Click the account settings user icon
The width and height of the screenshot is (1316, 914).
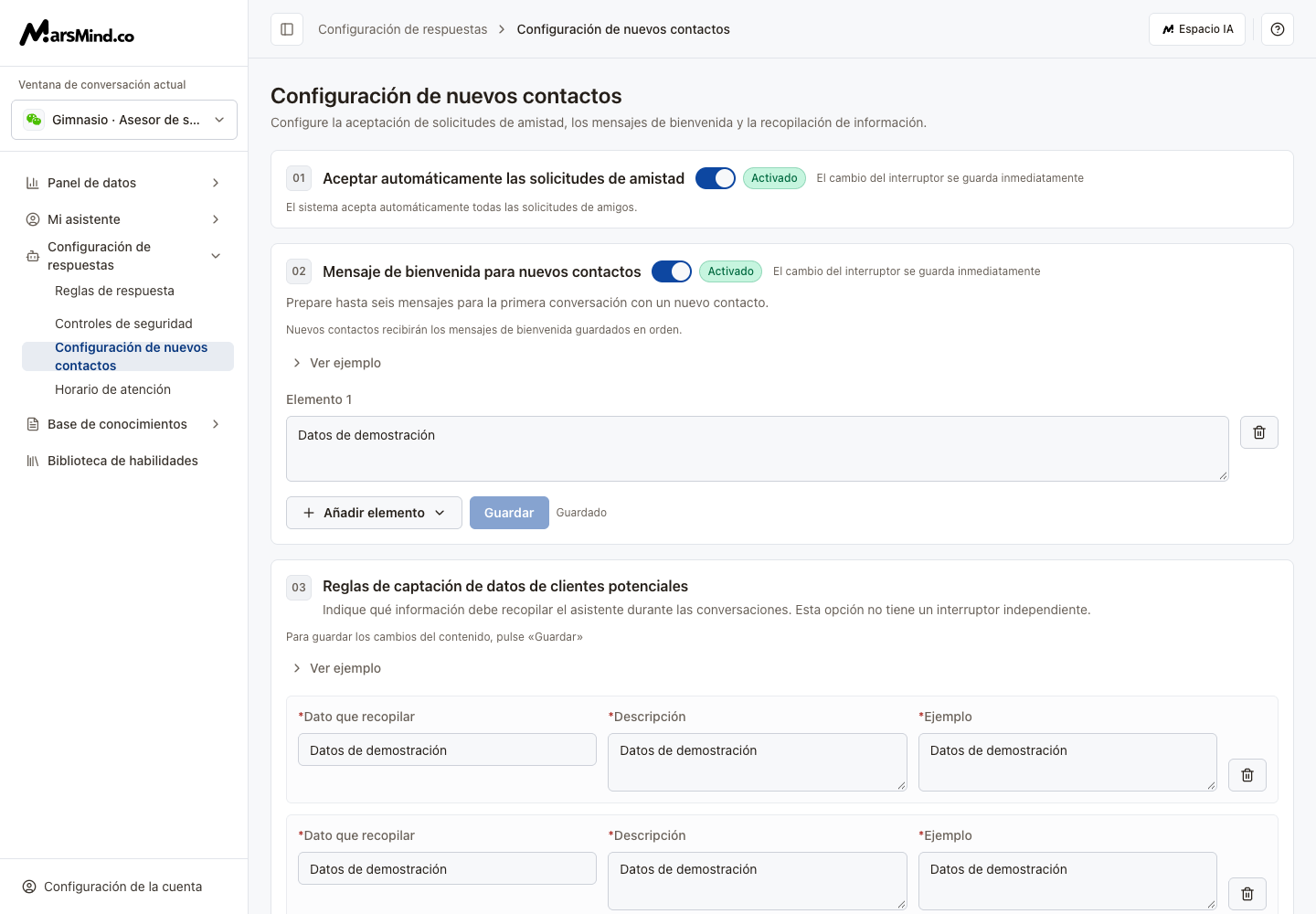[29, 887]
